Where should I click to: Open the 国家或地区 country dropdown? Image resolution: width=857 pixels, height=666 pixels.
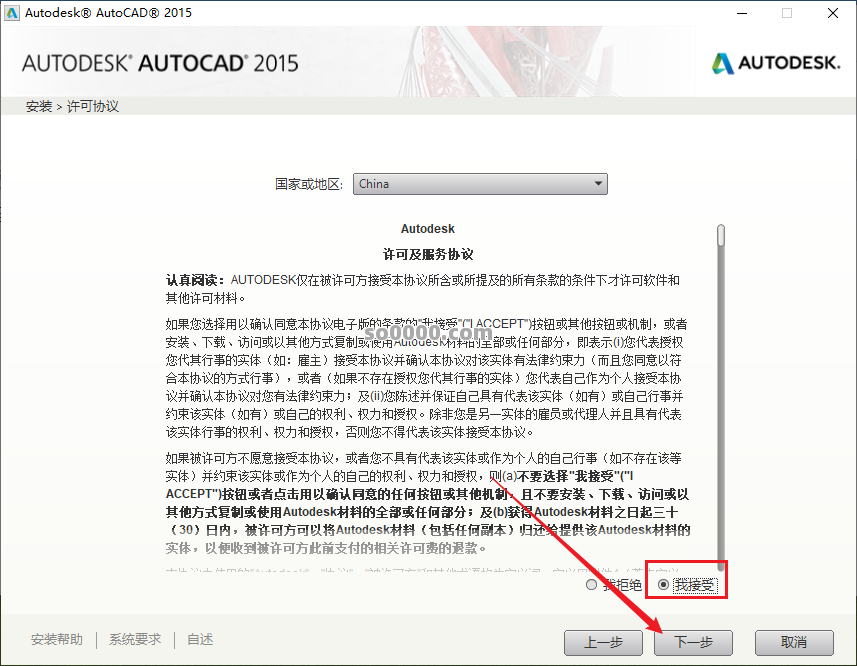480,184
